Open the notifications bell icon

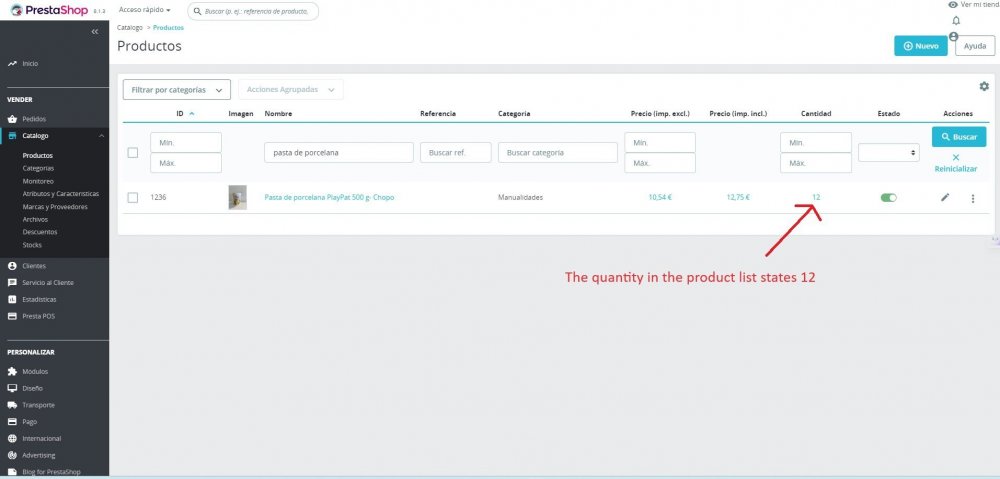956,20
